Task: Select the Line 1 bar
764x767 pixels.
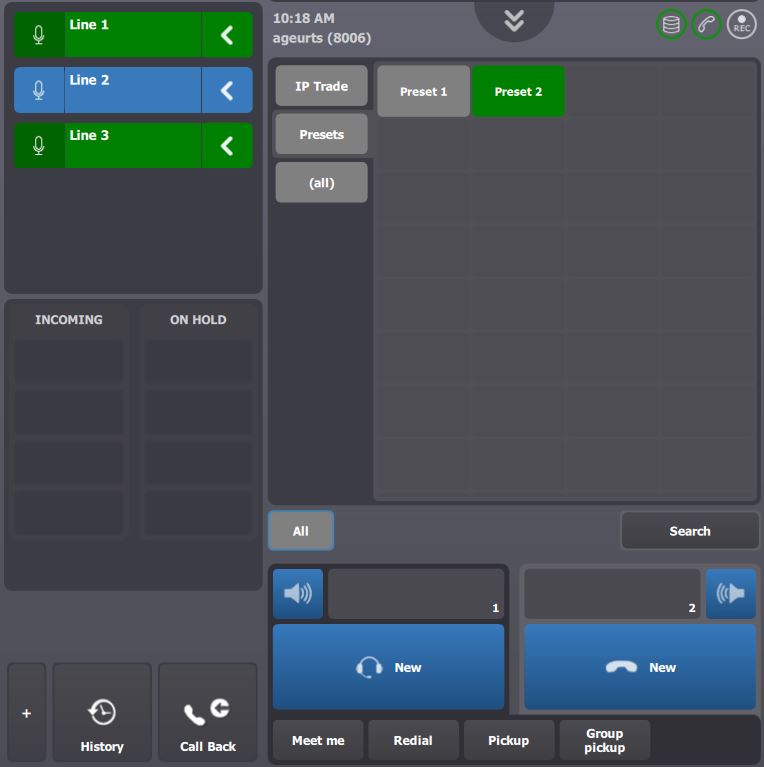Action: click(133, 35)
